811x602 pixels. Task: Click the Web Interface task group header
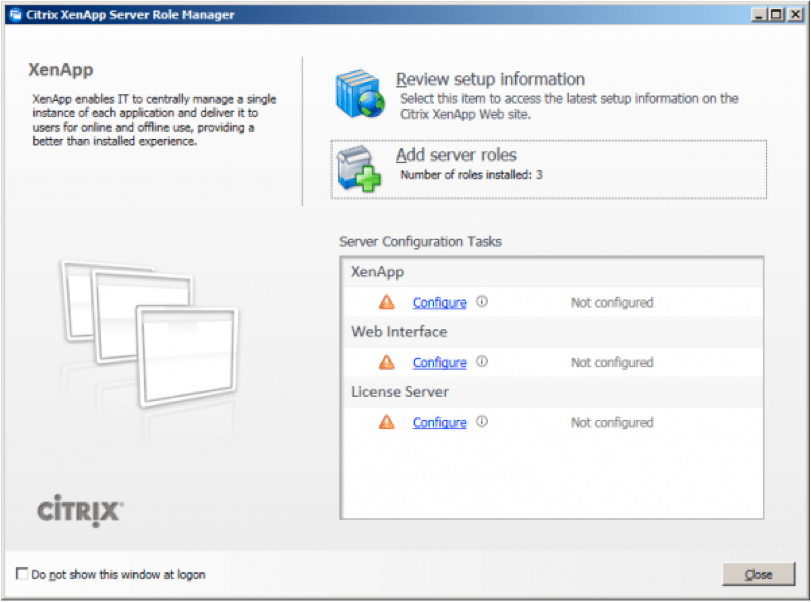pos(552,332)
